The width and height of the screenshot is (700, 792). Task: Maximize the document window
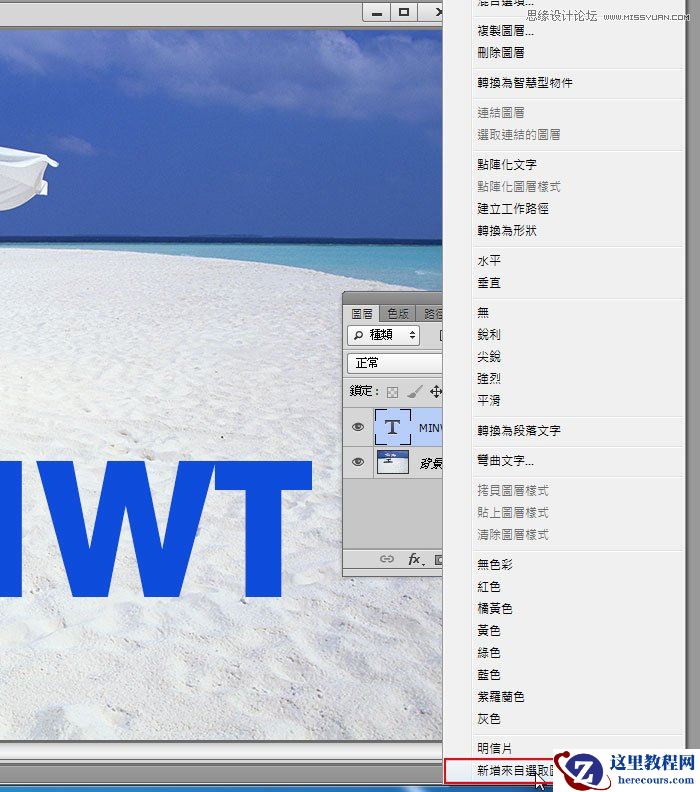pyautogui.click(x=404, y=13)
